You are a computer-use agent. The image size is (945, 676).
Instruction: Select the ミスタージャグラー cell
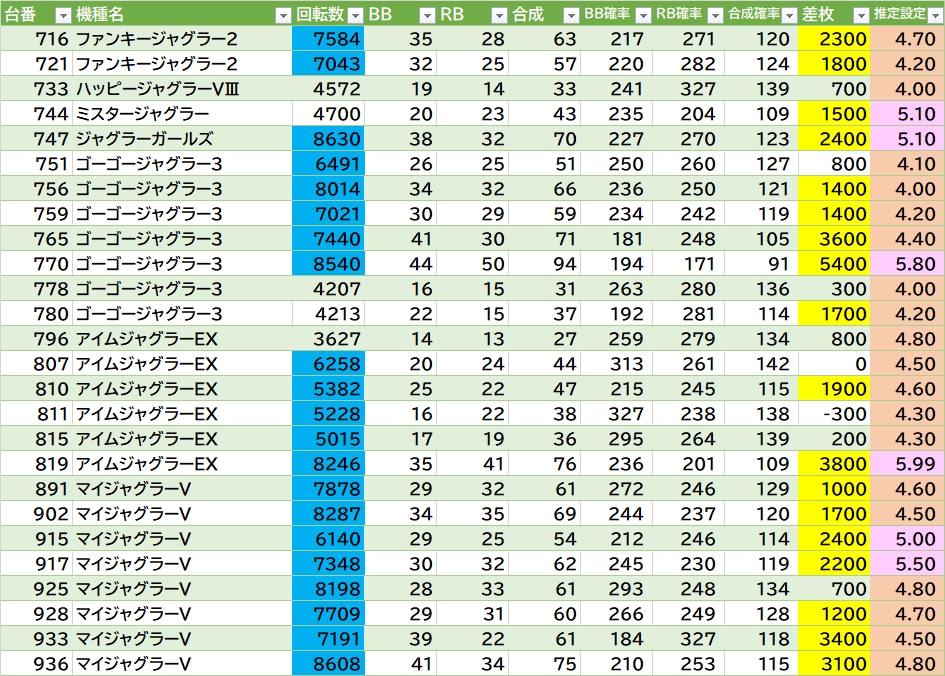(x=183, y=113)
